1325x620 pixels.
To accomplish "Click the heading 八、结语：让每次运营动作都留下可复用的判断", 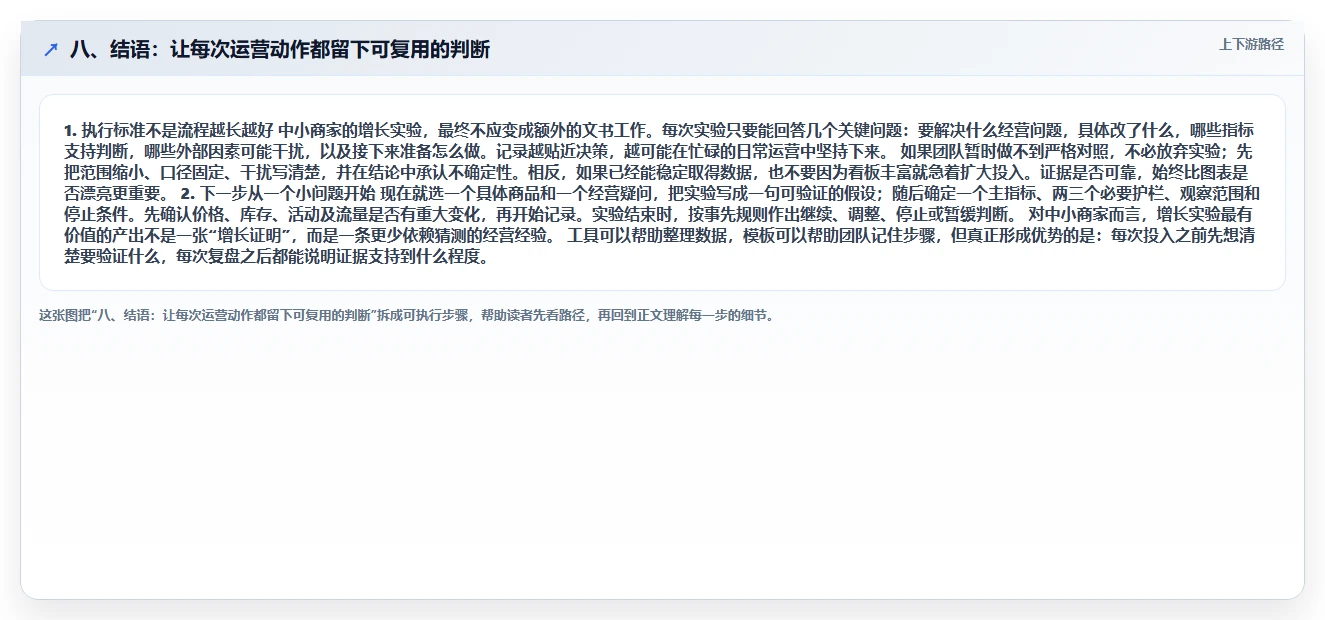I will point(280,49).
